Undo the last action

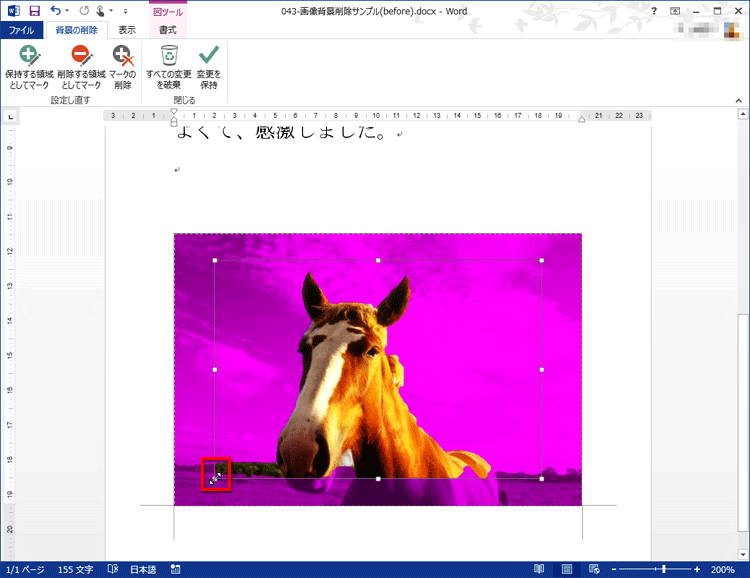point(56,11)
